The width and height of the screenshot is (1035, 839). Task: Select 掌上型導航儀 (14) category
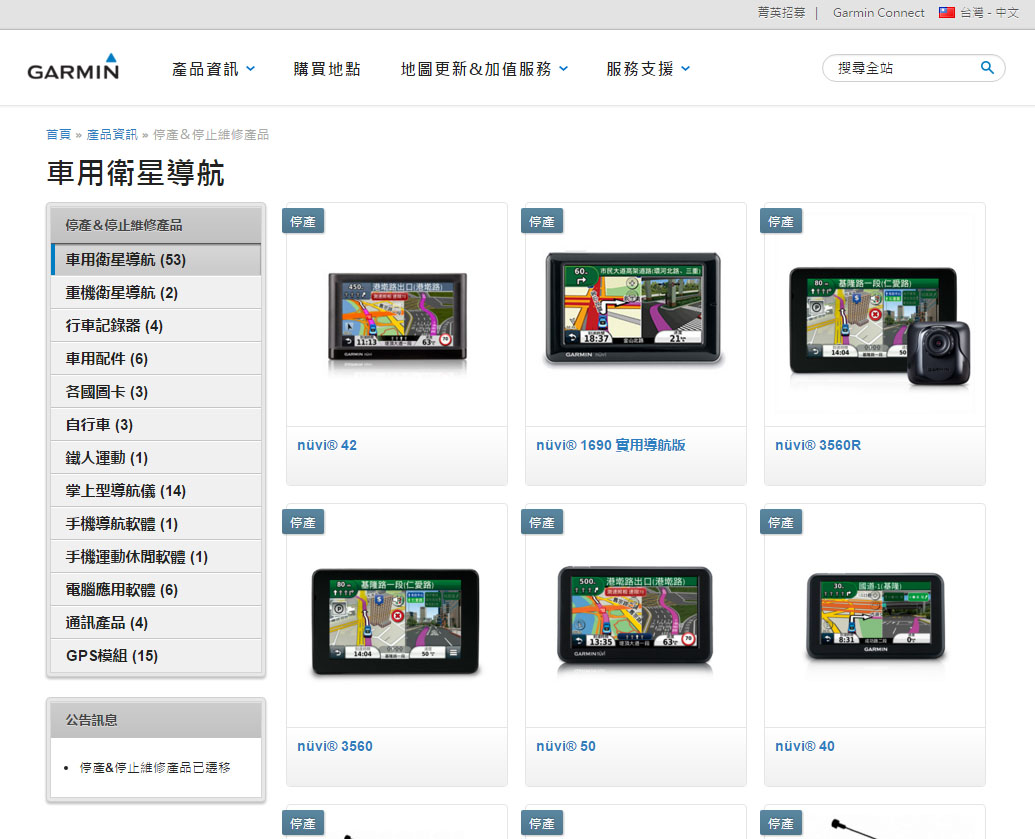coord(156,490)
